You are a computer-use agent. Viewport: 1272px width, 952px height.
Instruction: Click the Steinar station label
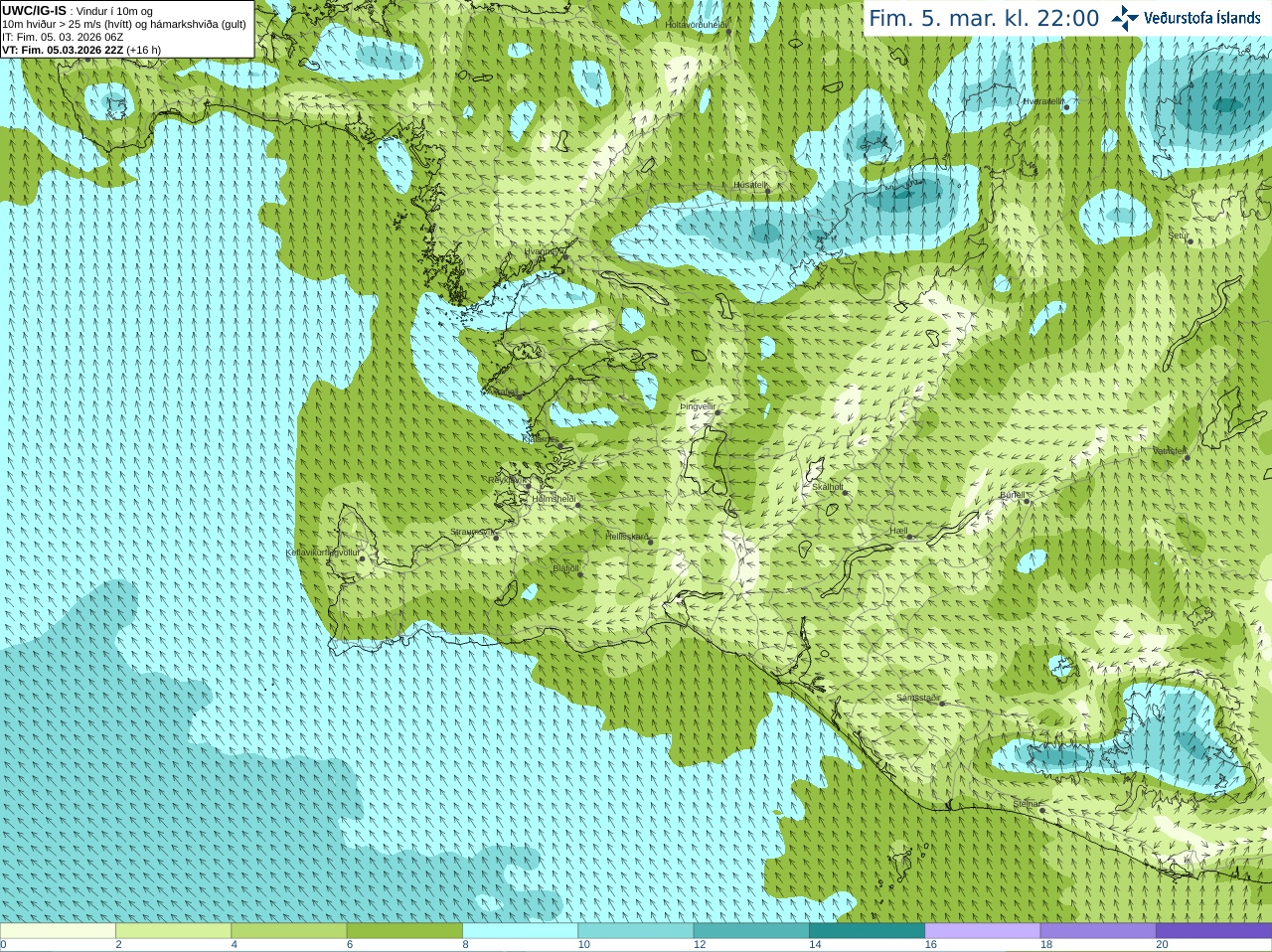[x=1027, y=804]
